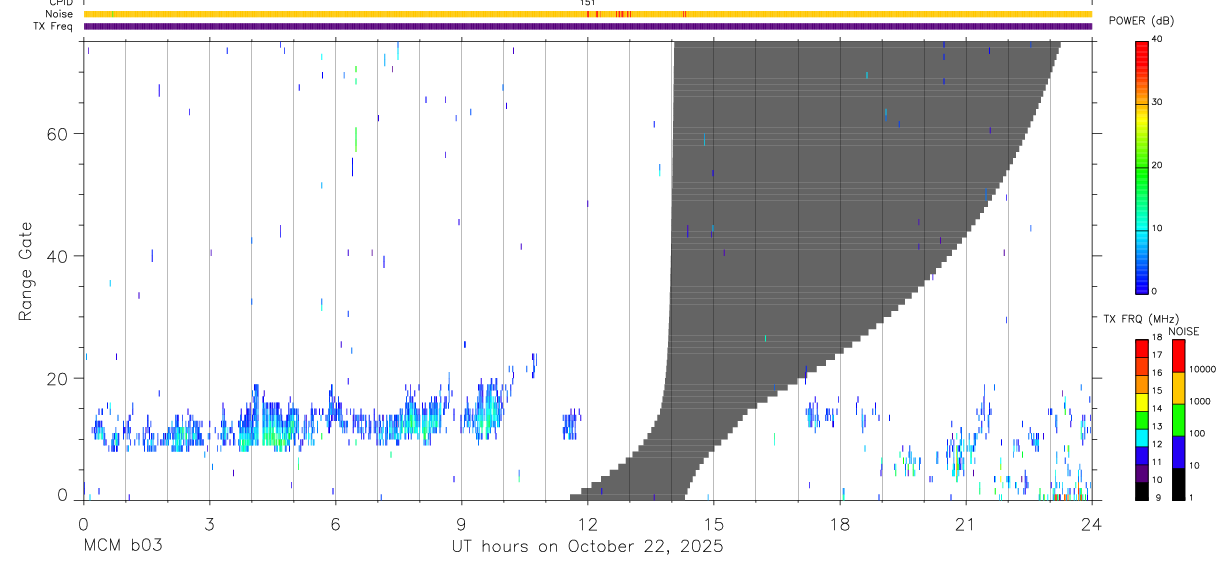Click the 15 MHz frequency label
The width and height of the screenshot is (1228, 567).
tap(1157, 390)
